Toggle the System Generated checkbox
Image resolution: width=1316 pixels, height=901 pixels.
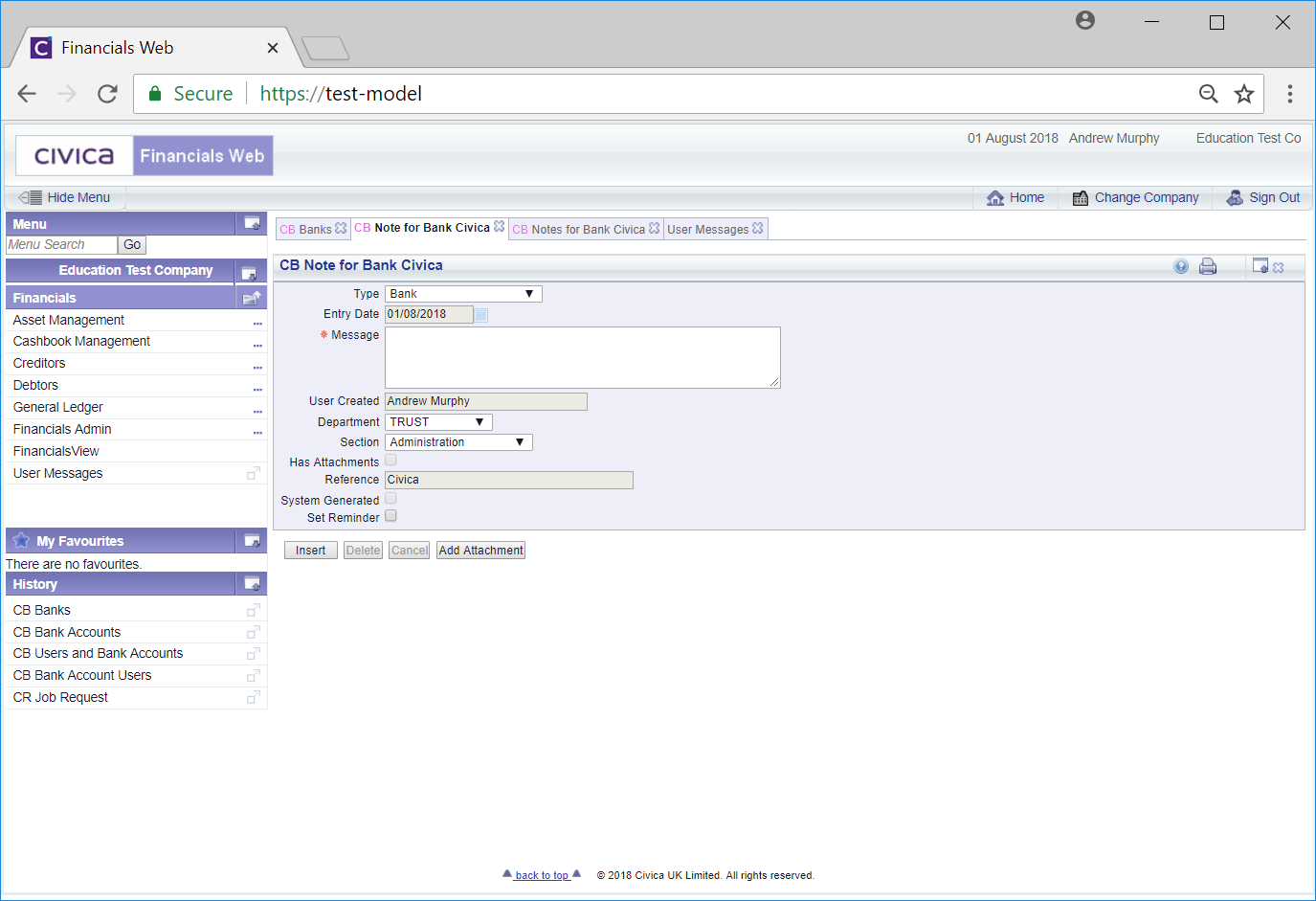(x=390, y=499)
